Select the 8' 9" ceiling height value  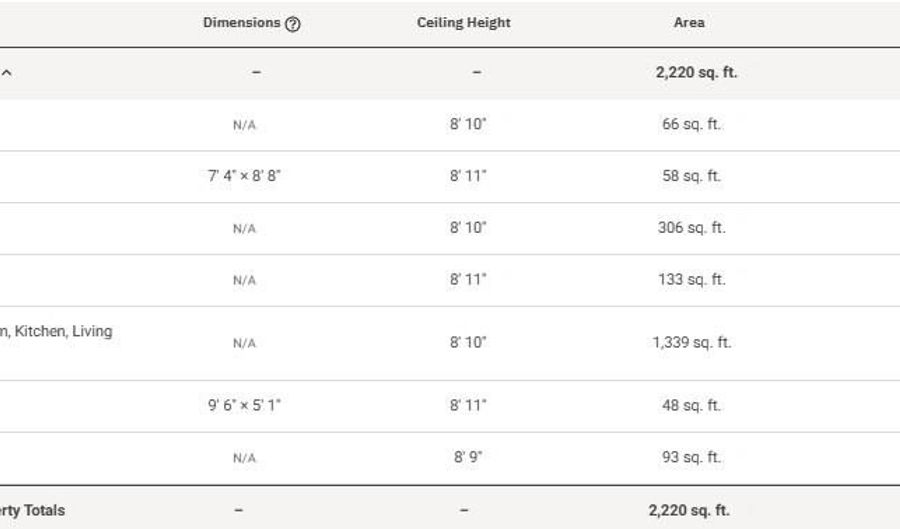pos(468,457)
